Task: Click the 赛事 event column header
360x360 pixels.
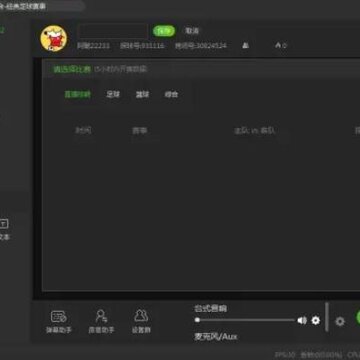Action: [x=139, y=131]
